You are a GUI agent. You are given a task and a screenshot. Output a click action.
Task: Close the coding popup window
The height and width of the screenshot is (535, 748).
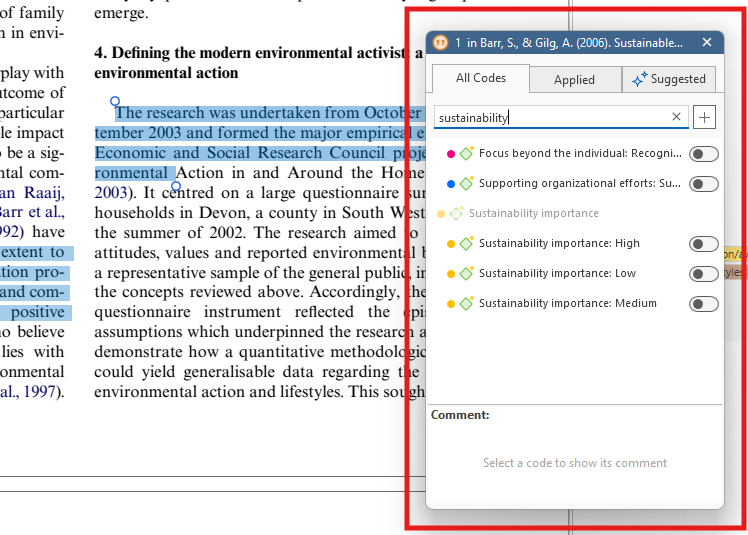point(707,42)
